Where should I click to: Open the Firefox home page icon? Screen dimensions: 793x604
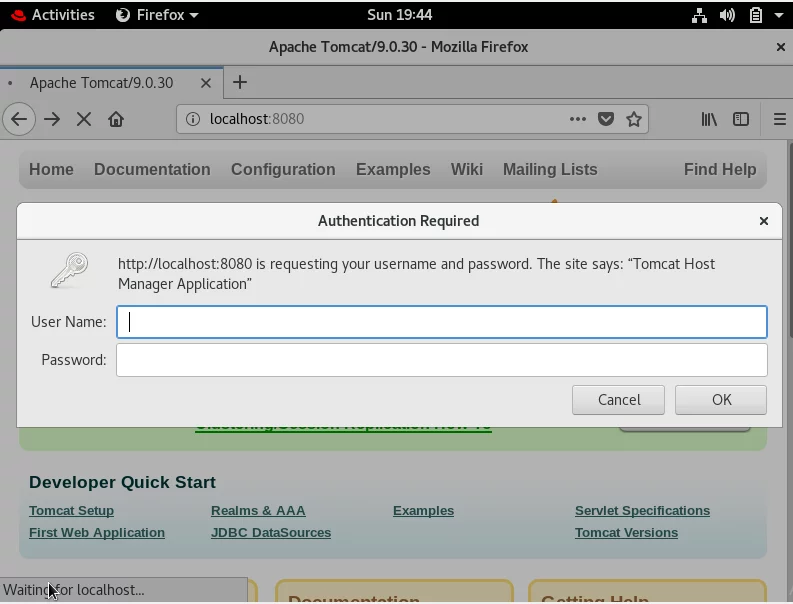pos(116,119)
